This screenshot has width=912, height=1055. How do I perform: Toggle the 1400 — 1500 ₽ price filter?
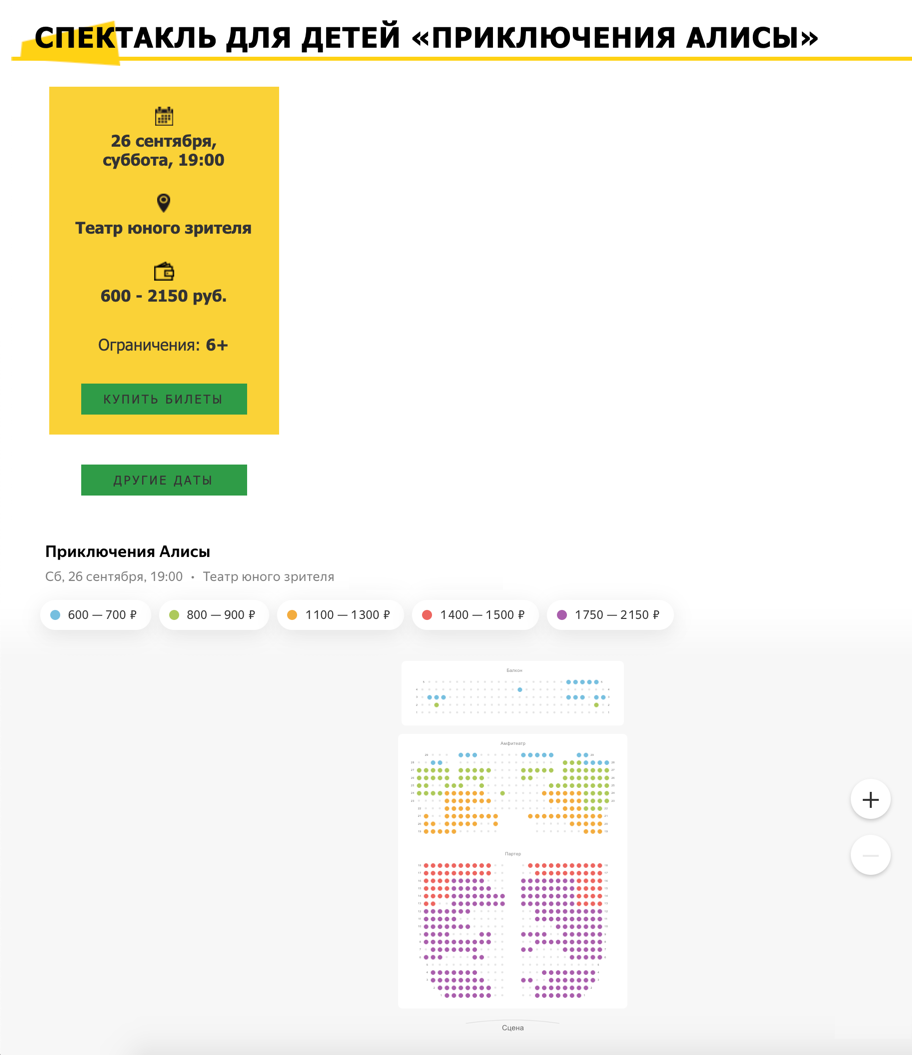(x=474, y=615)
